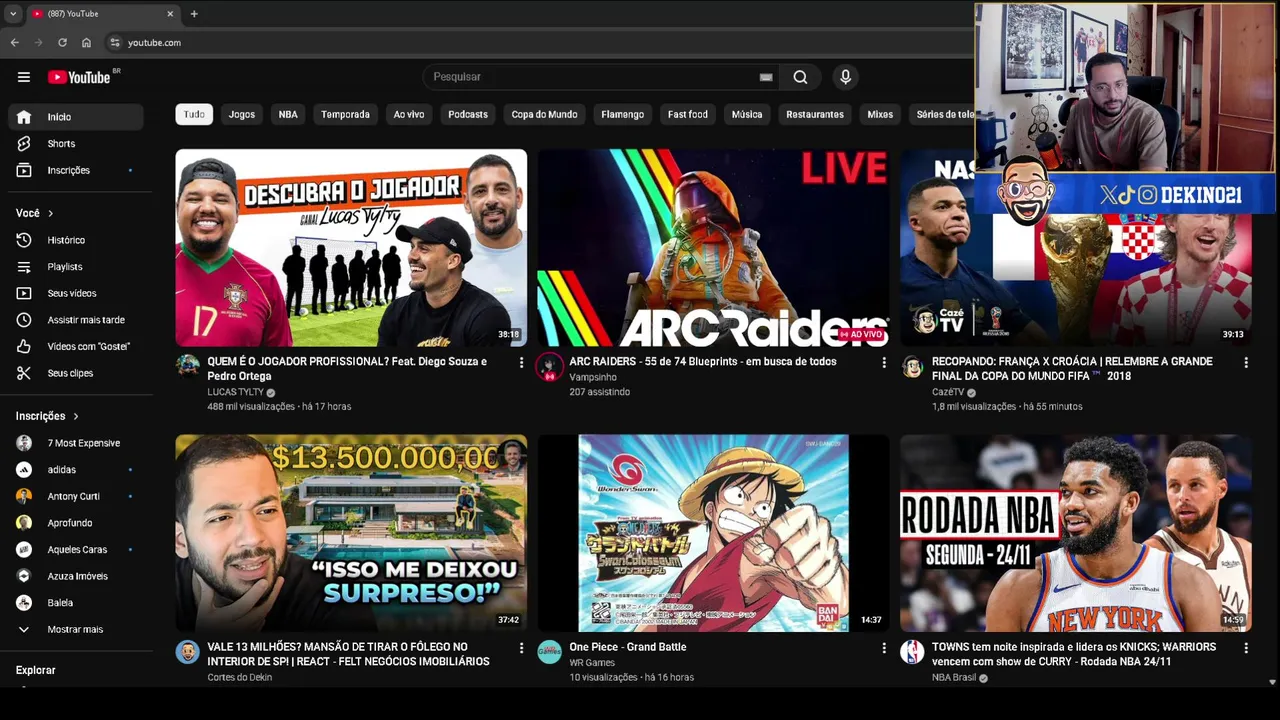The width and height of the screenshot is (1280, 720).
Task: Open Shorts from the sidebar
Action: pyautogui.click(x=76, y=144)
